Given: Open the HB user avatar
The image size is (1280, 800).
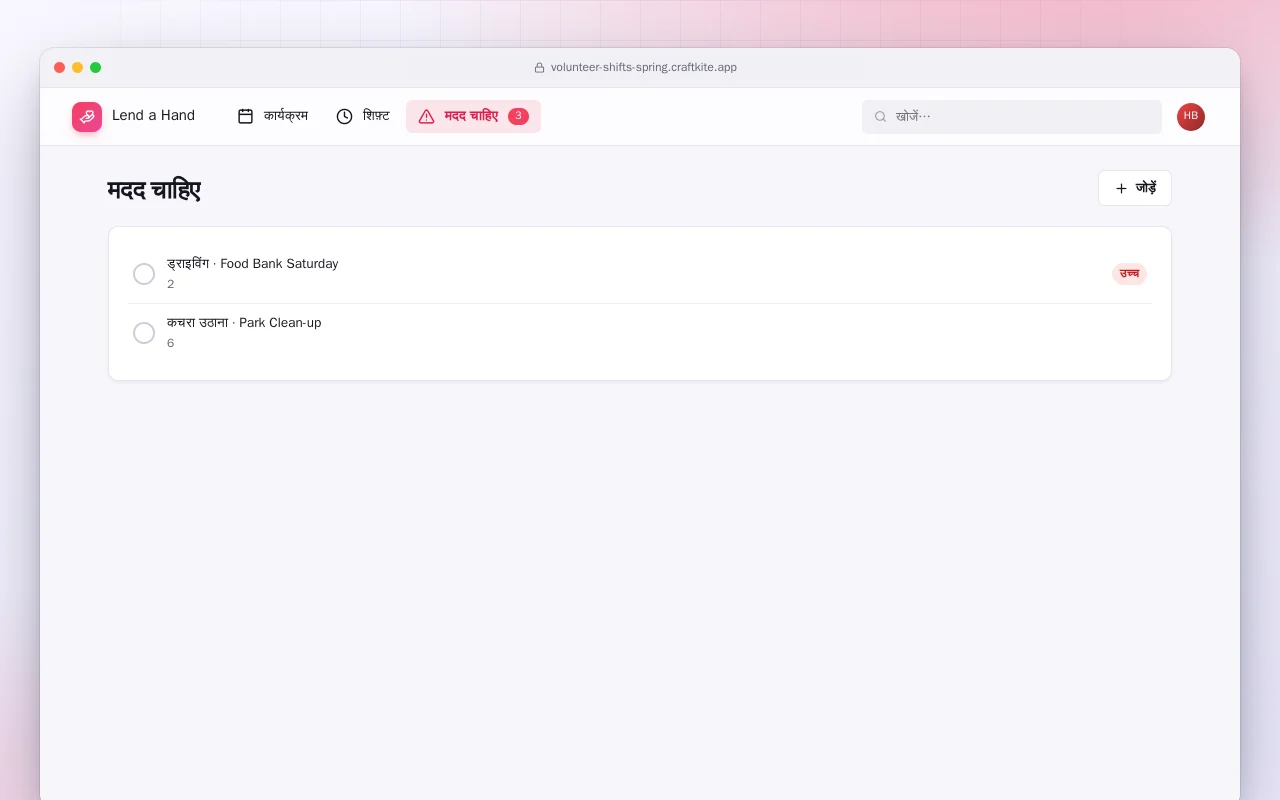Looking at the screenshot, I should 1191,117.
